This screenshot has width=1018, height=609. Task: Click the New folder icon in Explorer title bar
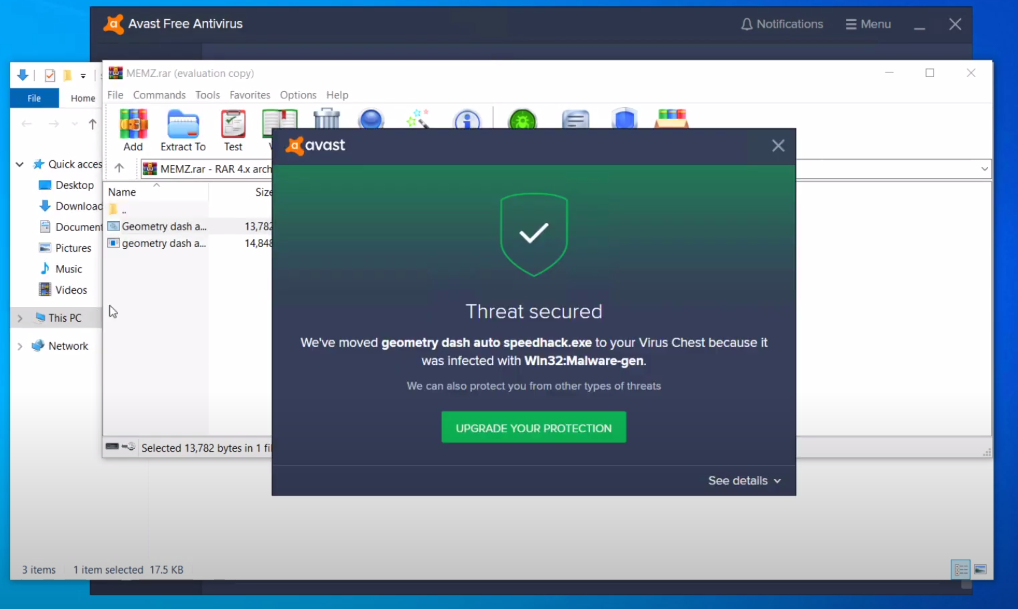(x=68, y=75)
